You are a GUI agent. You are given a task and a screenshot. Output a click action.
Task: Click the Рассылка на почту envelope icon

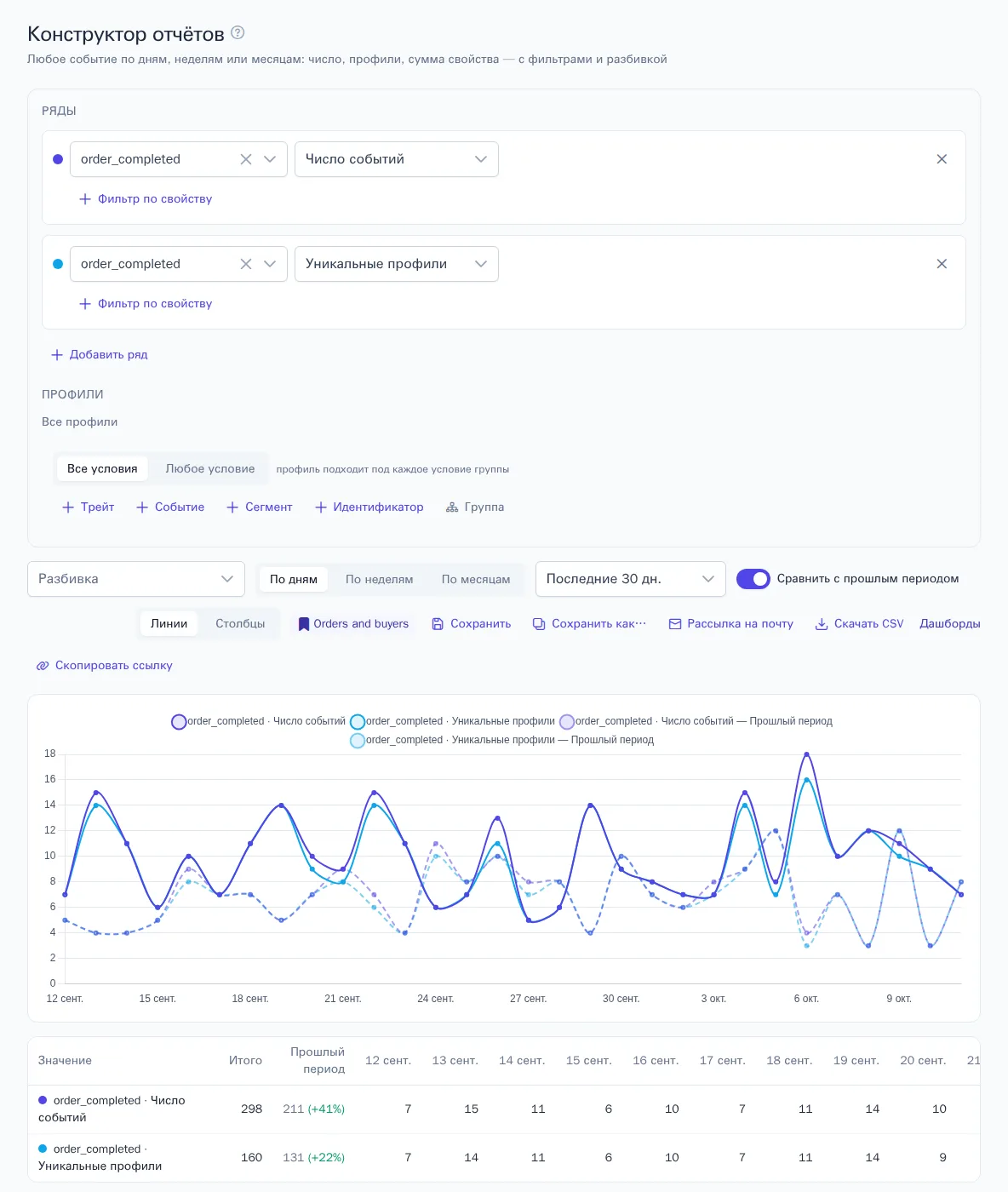(x=675, y=624)
